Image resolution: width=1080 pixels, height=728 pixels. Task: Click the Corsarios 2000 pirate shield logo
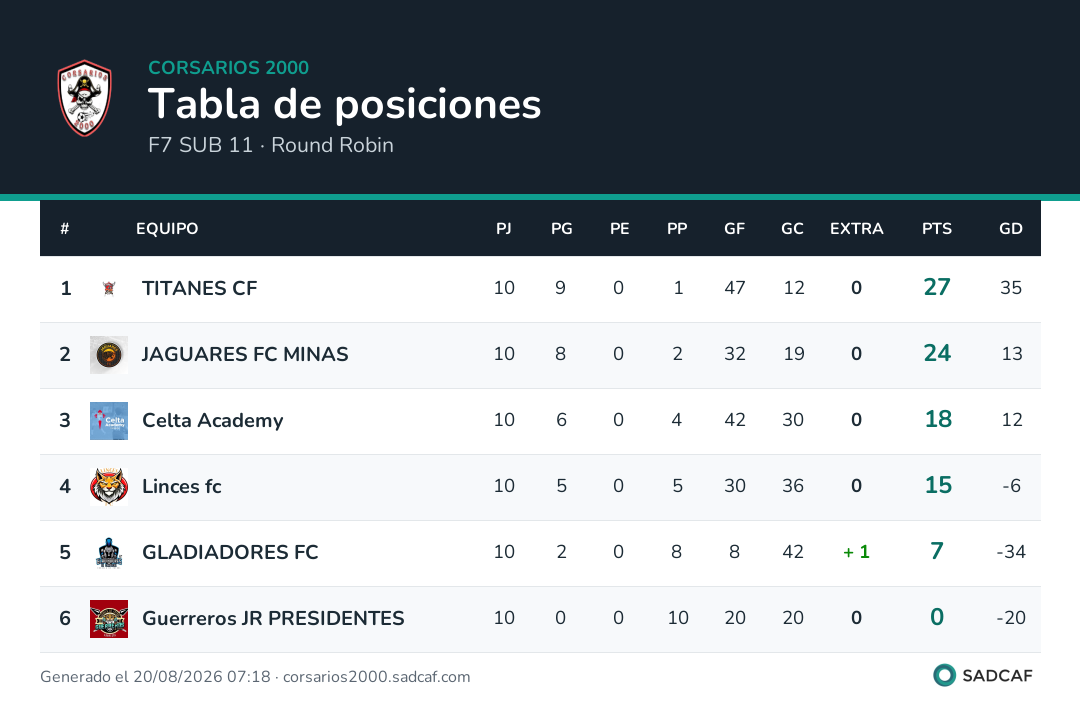84,98
